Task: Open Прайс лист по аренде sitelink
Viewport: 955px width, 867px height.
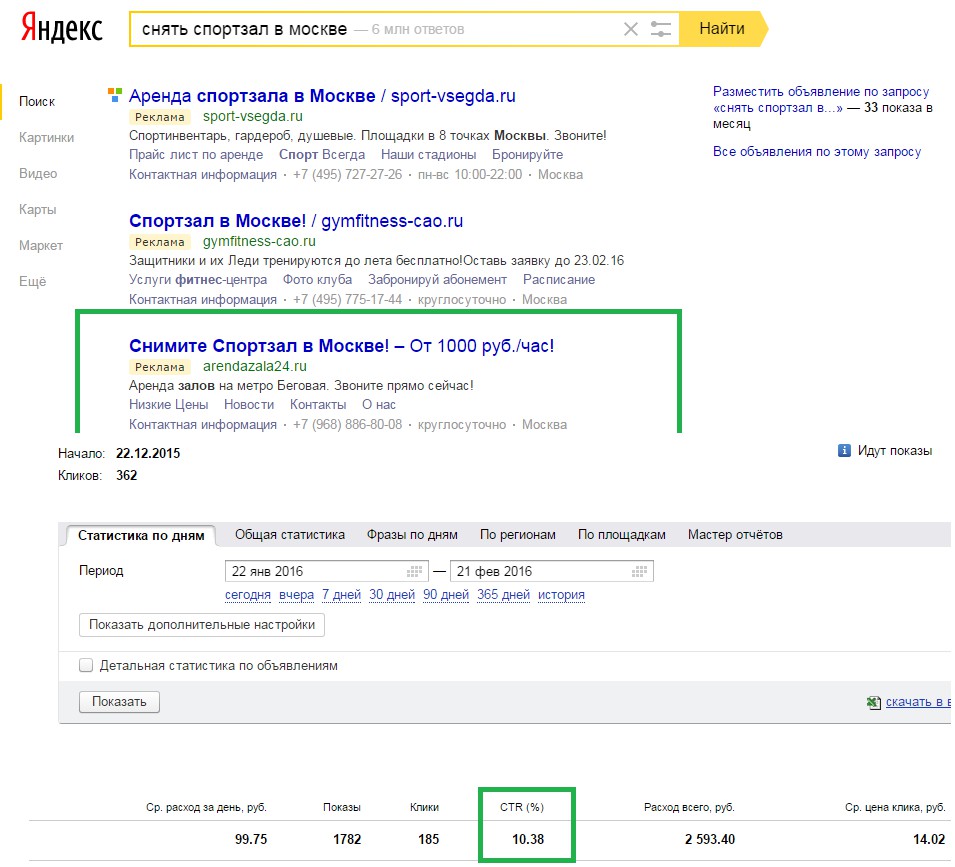Action: (x=196, y=155)
